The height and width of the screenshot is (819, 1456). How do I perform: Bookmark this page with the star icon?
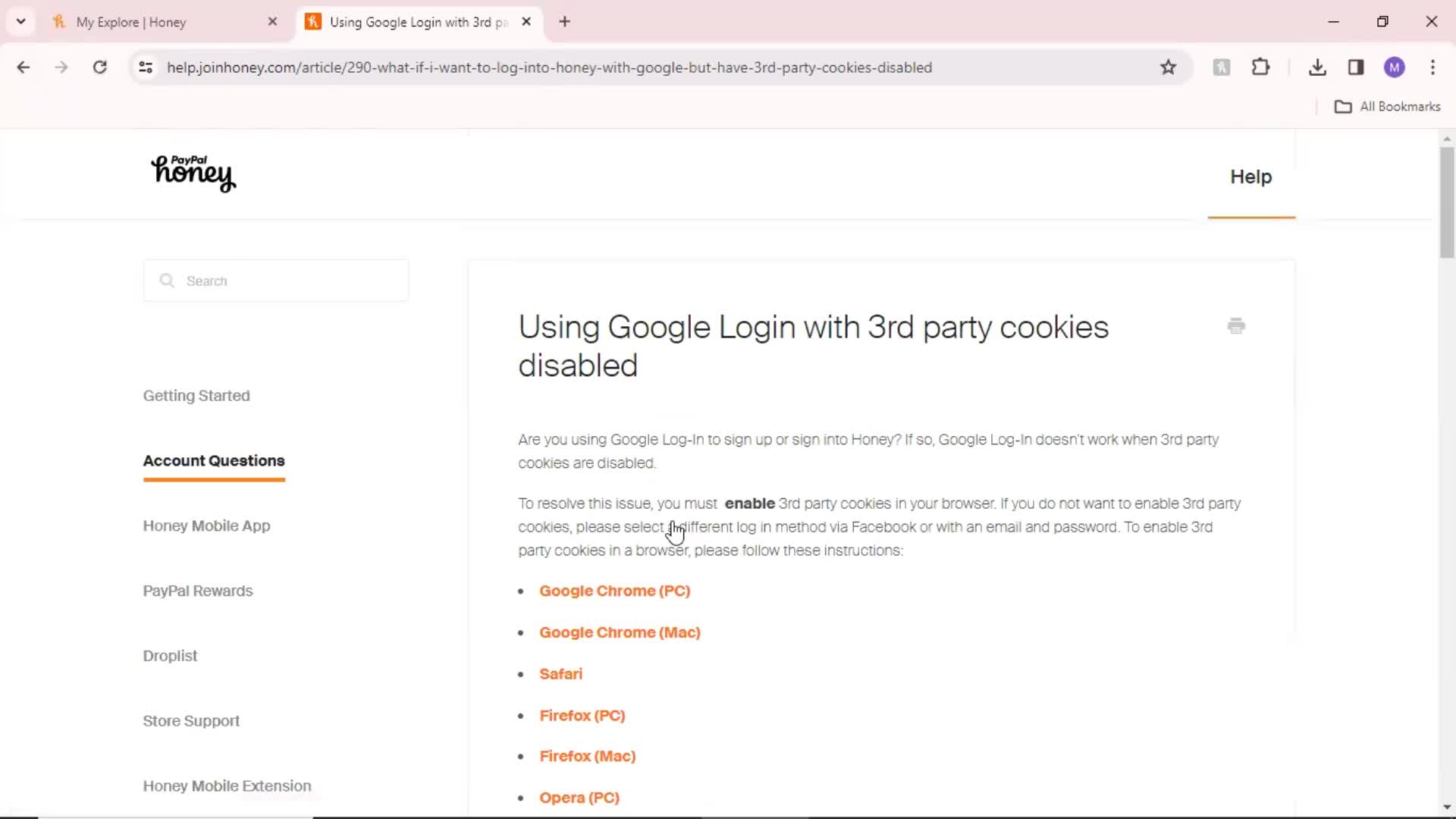[1168, 67]
